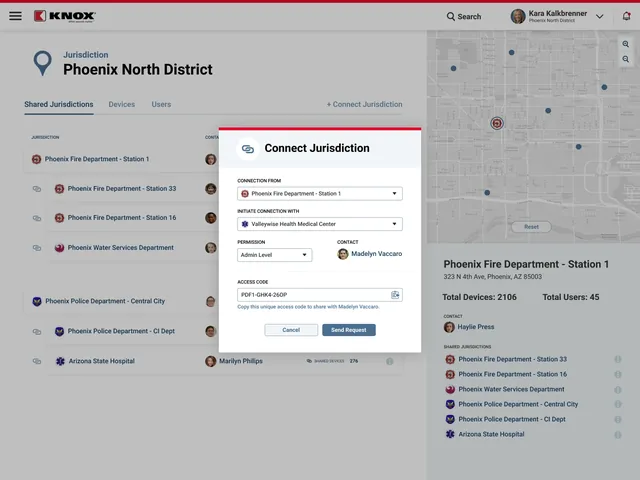Viewport: 640px width, 480px height.
Task: Click info icon for Arizona State Hospital in side panel
Action: point(618,435)
